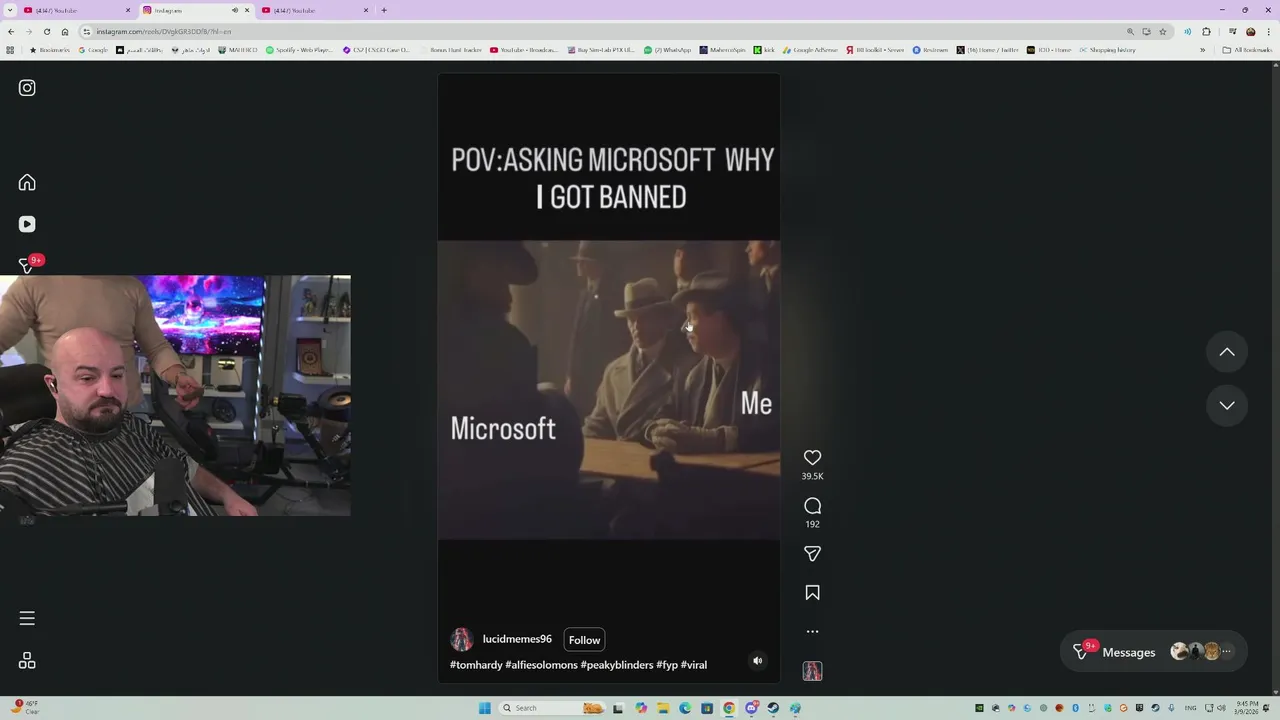
Task: Open the lucidmemes96 profile link
Action: click(x=517, y=639)
